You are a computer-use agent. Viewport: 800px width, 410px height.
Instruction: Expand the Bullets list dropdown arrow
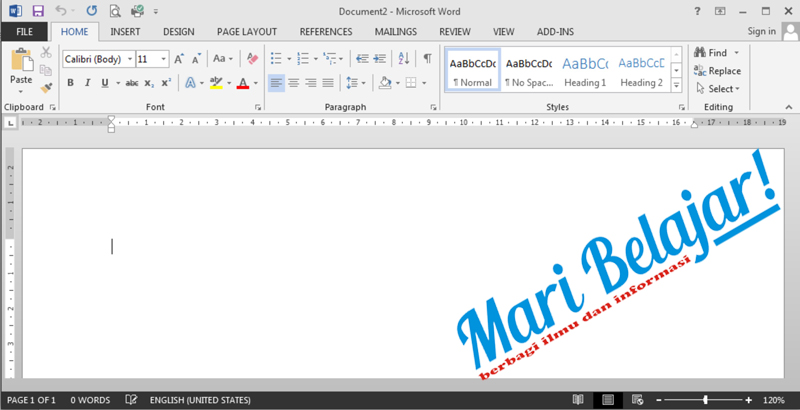[x=289, y=59]
